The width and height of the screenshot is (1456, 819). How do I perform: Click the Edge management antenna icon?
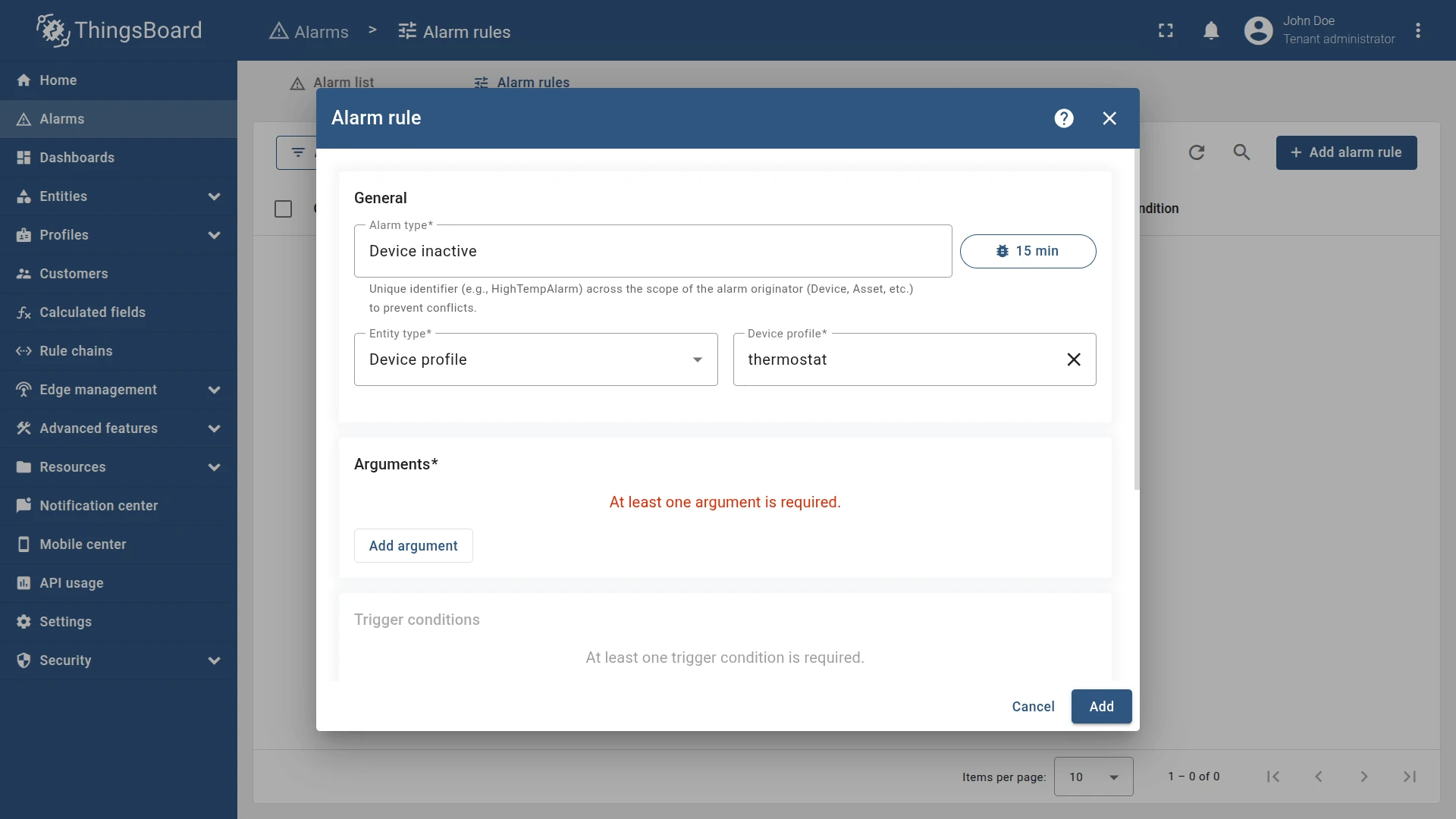(x=24, y=390)
